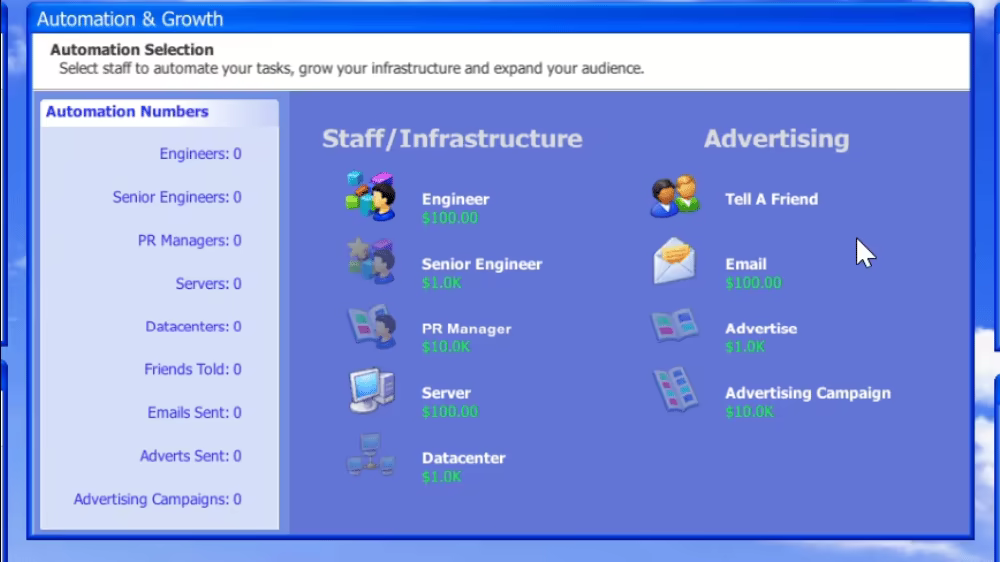Viewport: 1000px width, 562px height.
Task: Click the Email advertising label
Action: coord(746,264)
